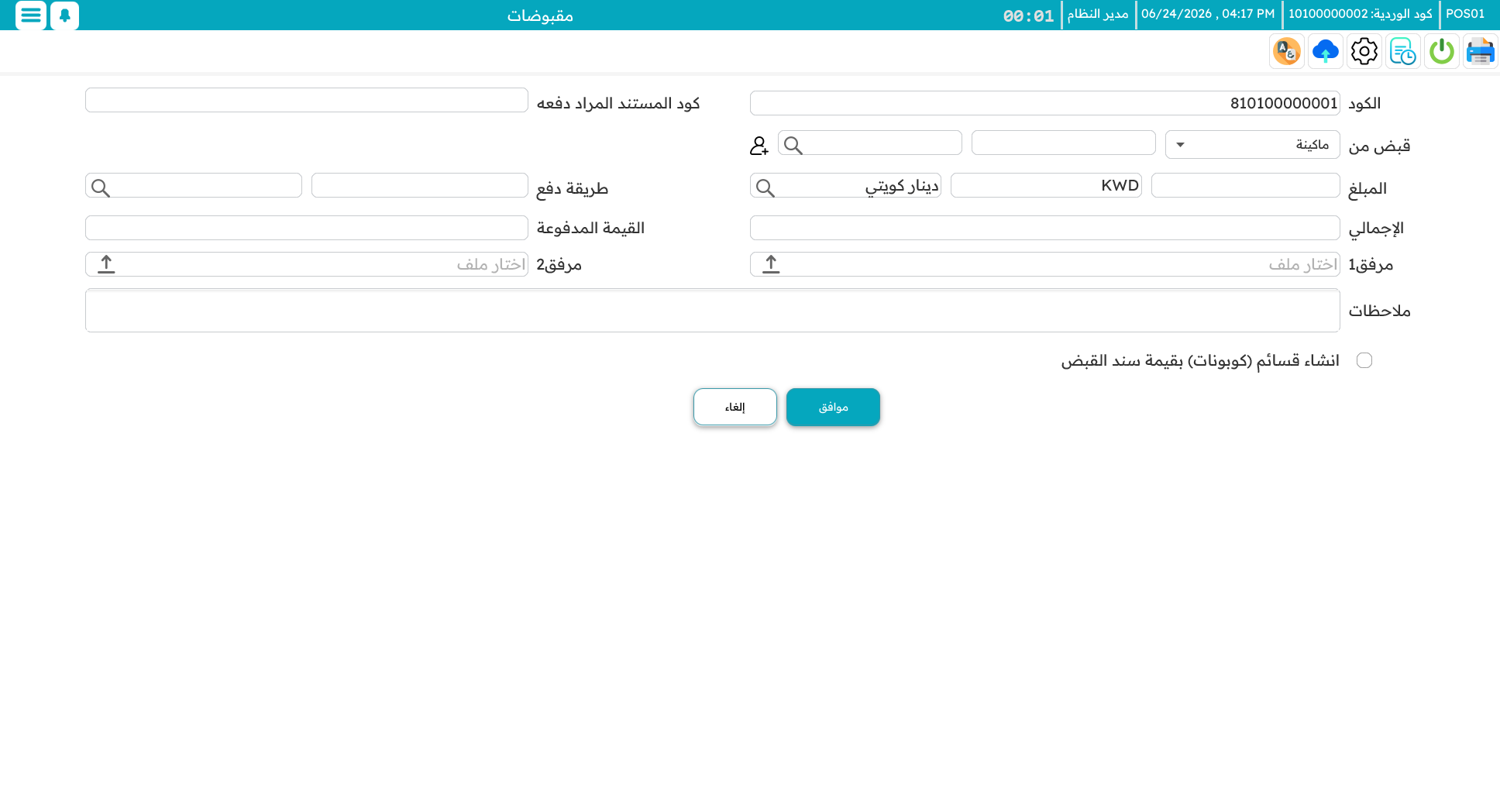Focus the القيمة المدفوعة field

(x=307, y=228)
